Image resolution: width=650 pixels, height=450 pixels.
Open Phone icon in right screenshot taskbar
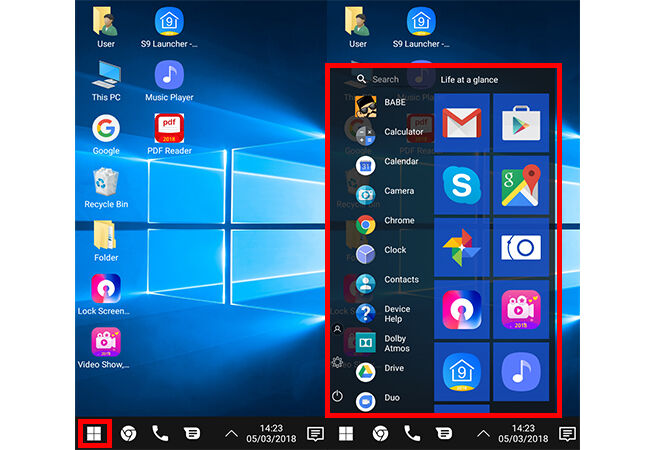click(x=412, y=433)
